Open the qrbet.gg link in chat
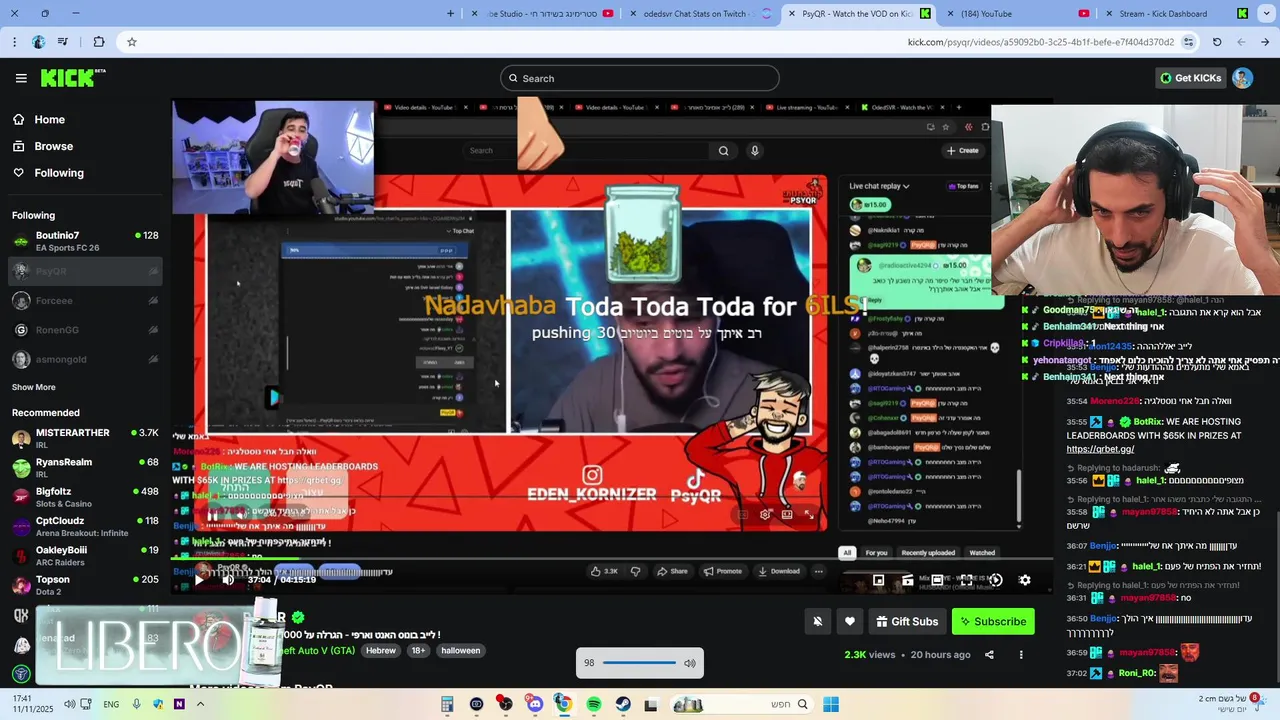 point(1100,449)
